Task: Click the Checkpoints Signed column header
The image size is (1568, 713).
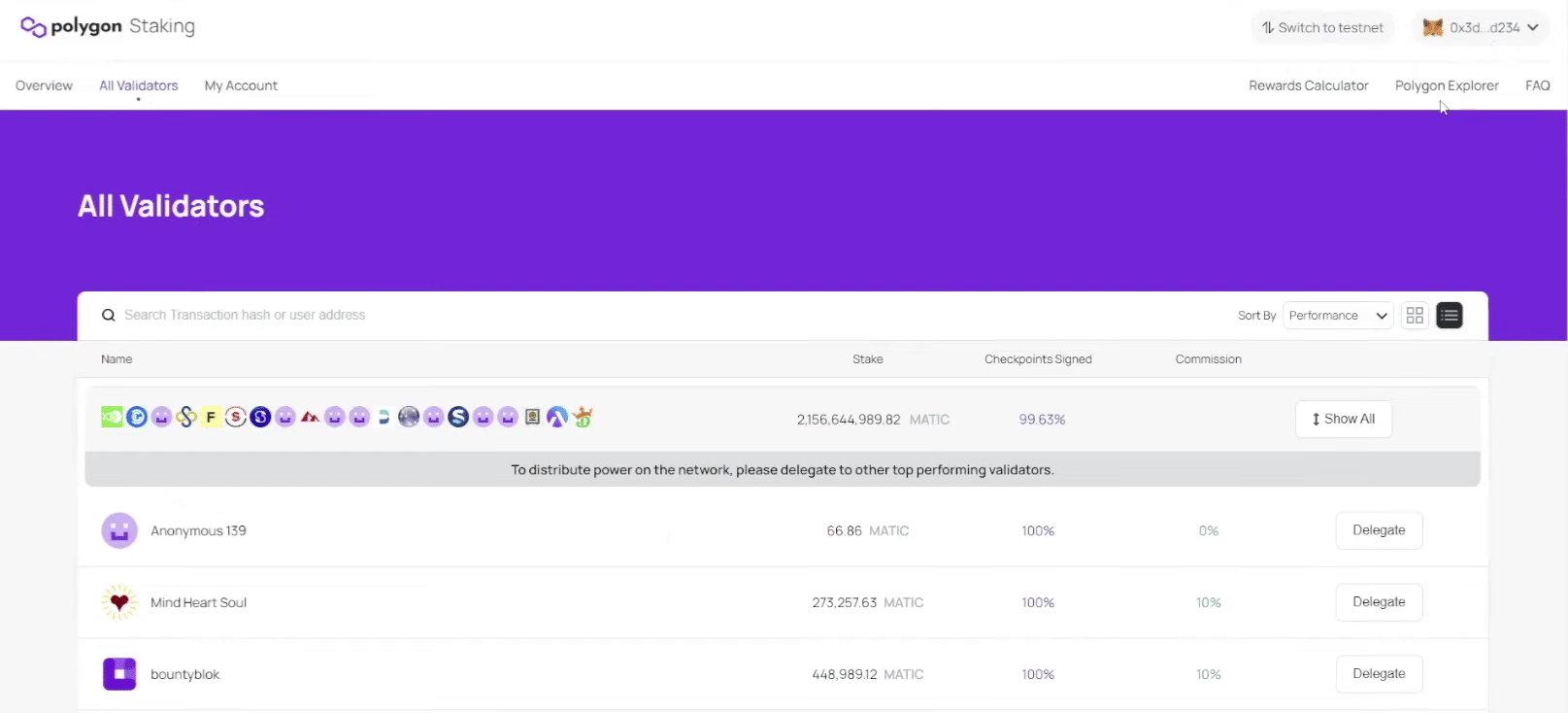Action: (1038, 359)
